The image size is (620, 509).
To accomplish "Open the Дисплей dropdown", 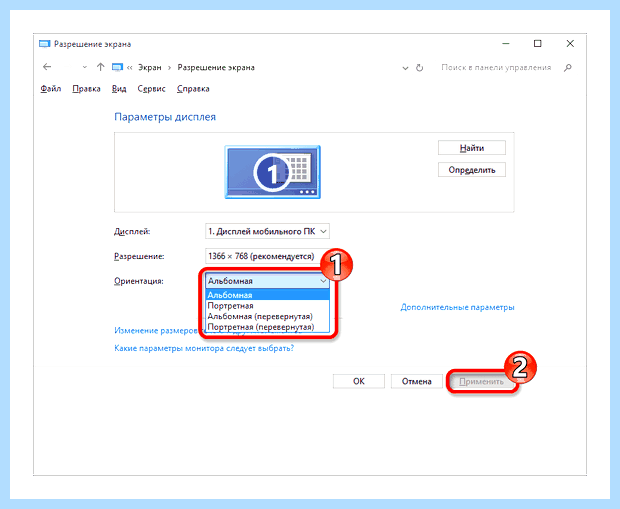I will [267, 231].
